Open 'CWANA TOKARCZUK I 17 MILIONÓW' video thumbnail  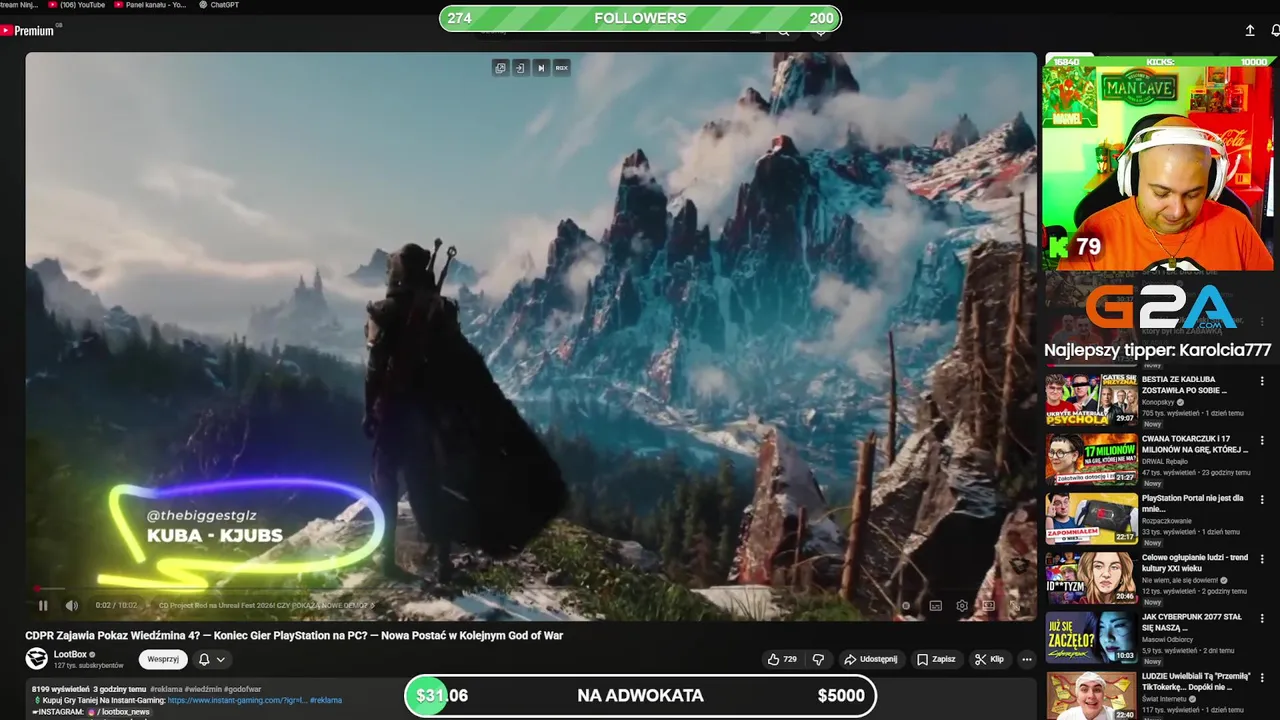tap(1092, 458)
